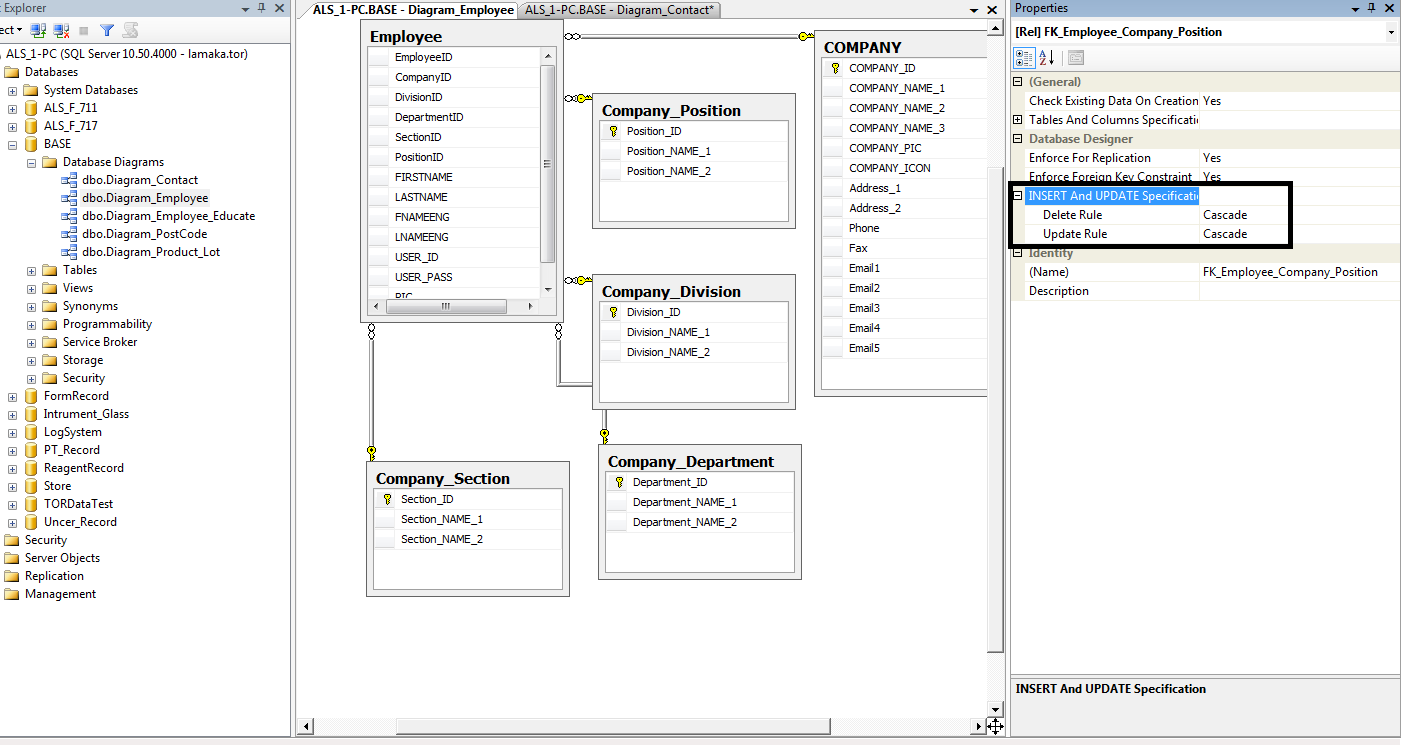Click the auto-hide pin on Properties panel
1420x745 pixels.
click(x=1372, y=8)
